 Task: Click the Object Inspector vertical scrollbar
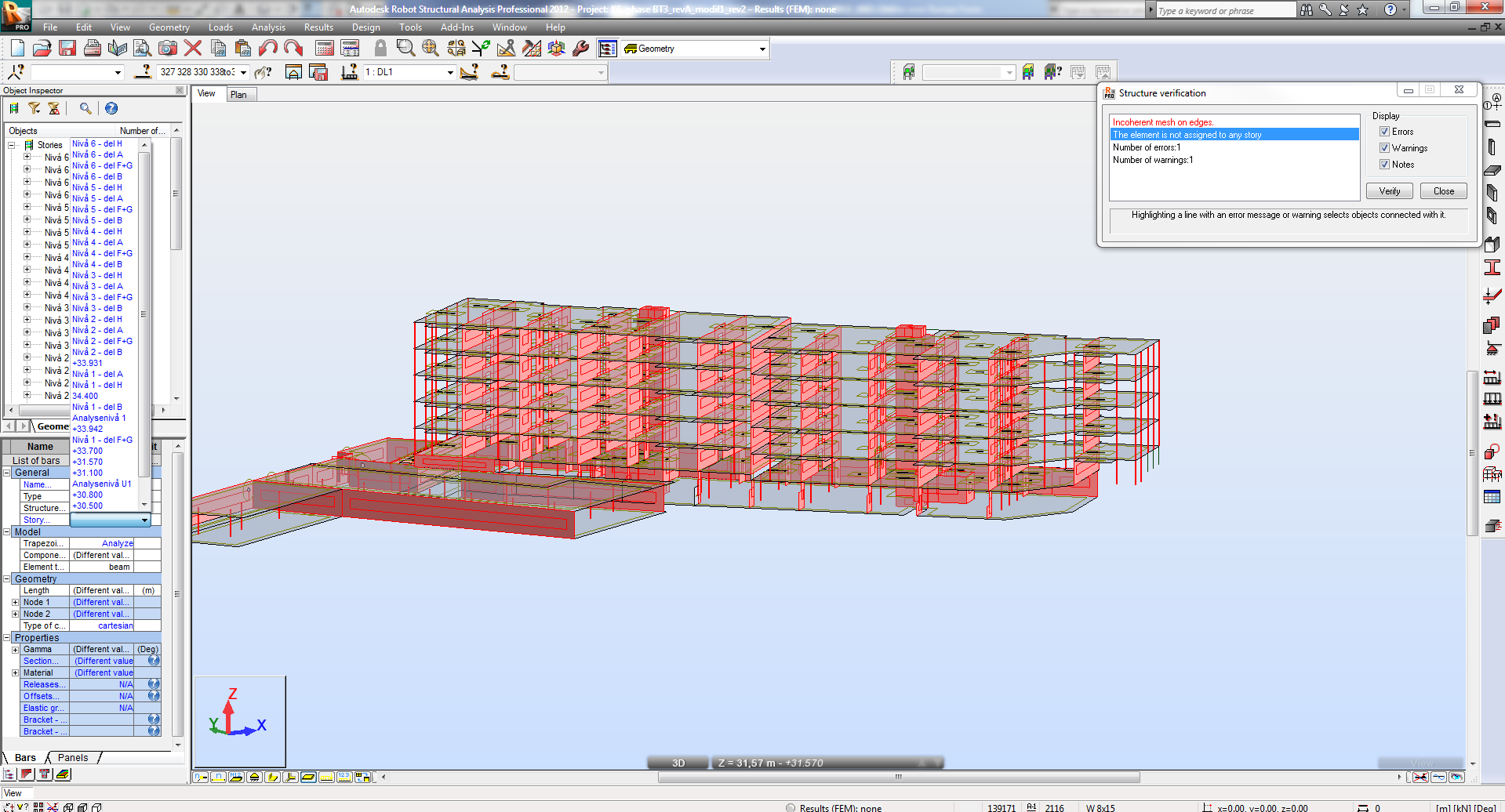coord(176,194)
